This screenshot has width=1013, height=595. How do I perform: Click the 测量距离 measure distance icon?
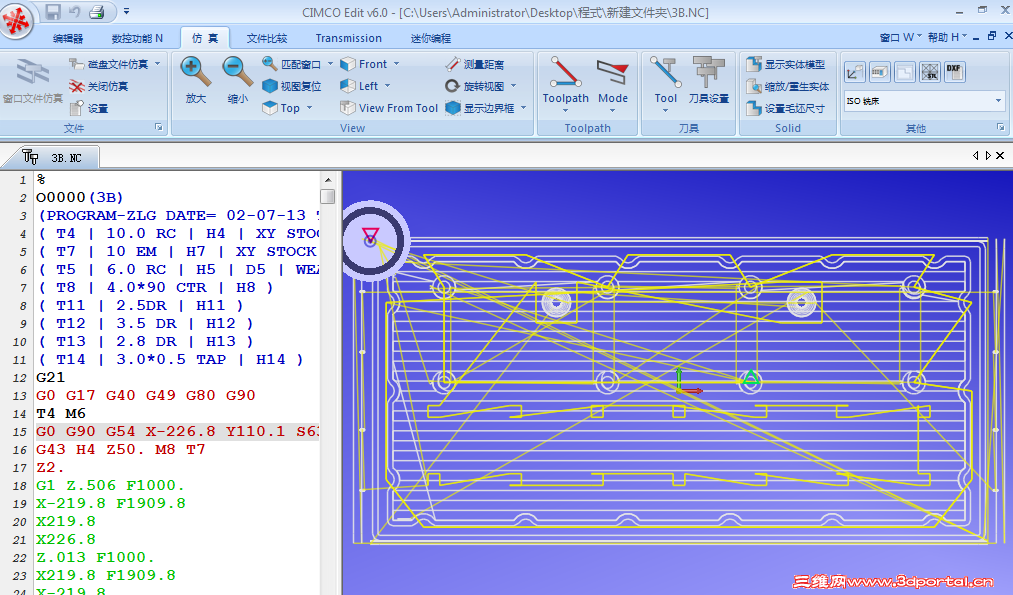[x=453, y=63]
